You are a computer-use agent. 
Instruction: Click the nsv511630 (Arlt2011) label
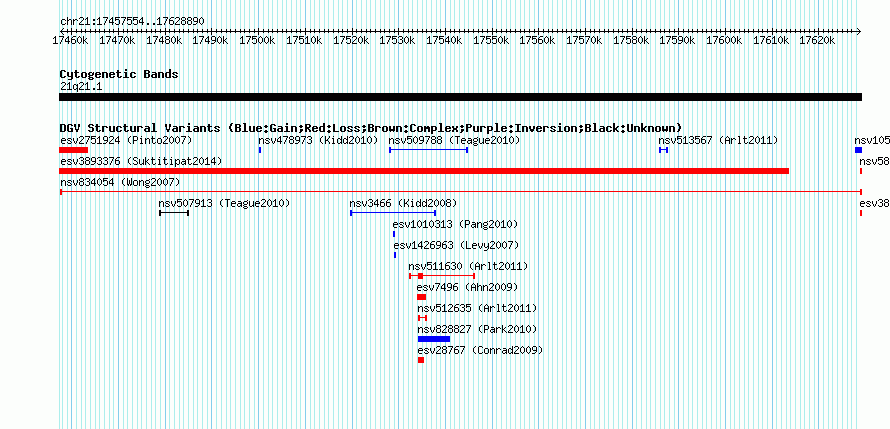coord(468,266)
